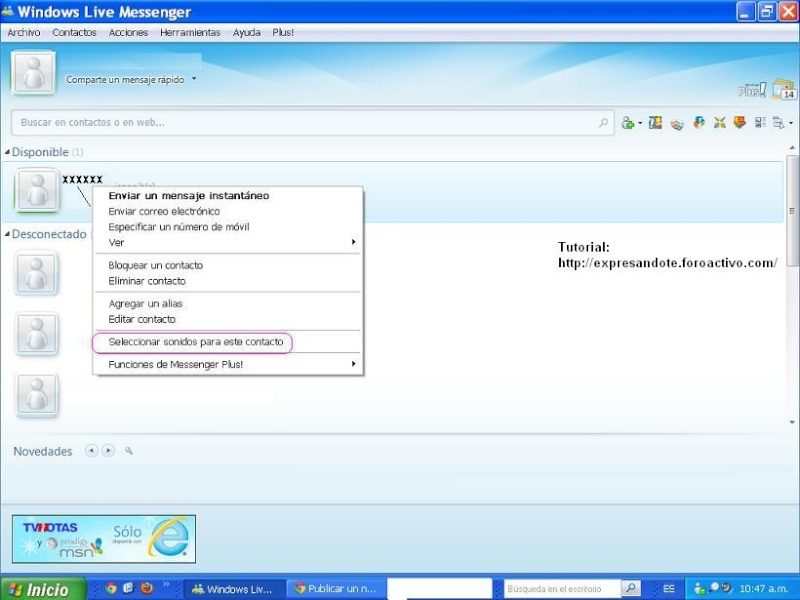This screenshot has height=600, width=800.
Task: Click the colored cubes icon in the toolbar
Action: point(699,122)
